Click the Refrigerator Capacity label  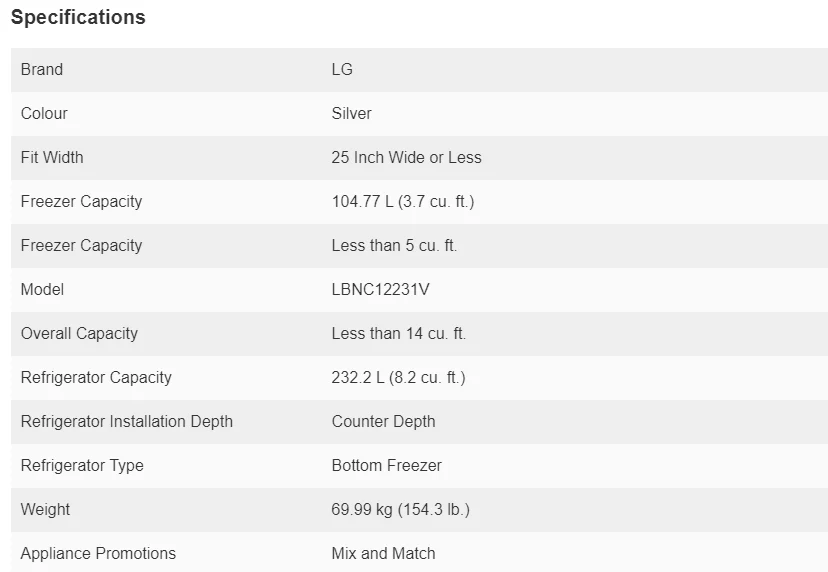click(96, 378)
